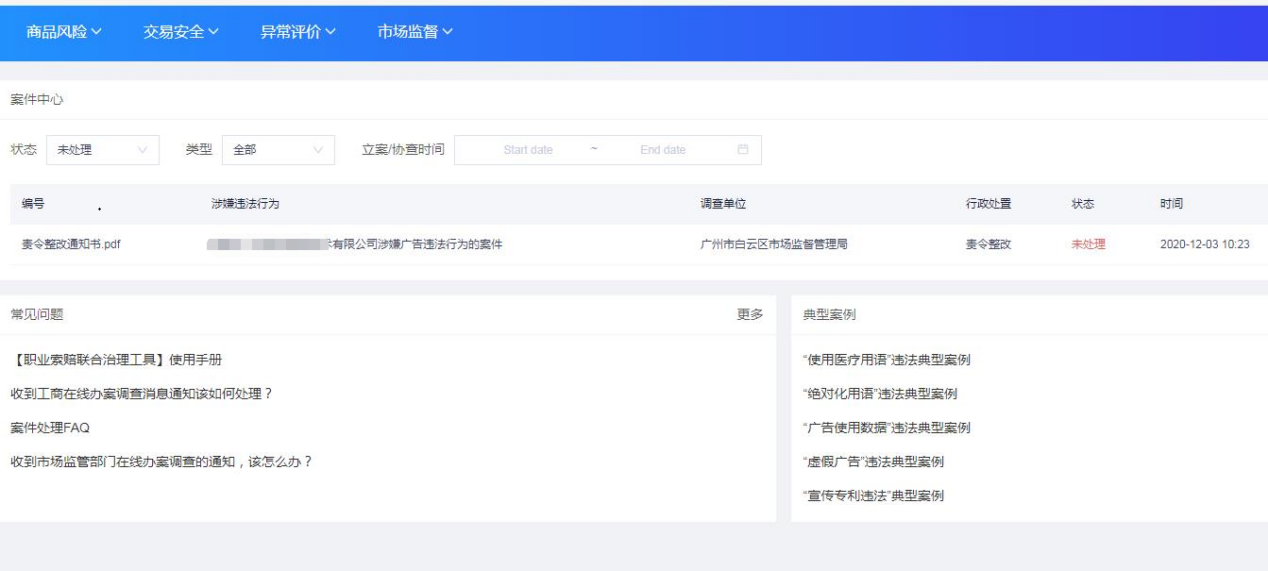
Task: Click the End date input field
Action: coord(663,150)
